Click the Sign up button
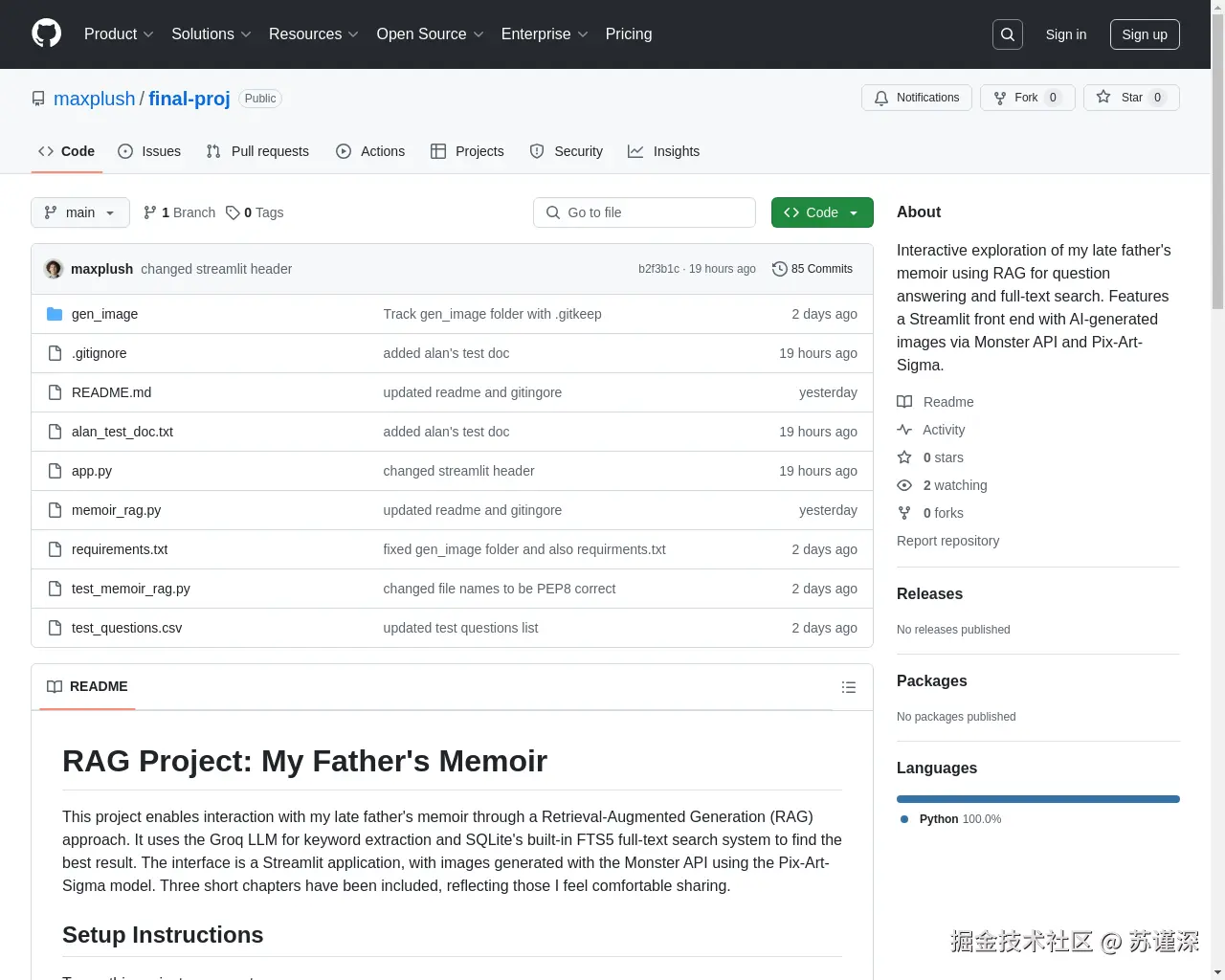The image size is (1225, 980). [x=1145, y=34]
